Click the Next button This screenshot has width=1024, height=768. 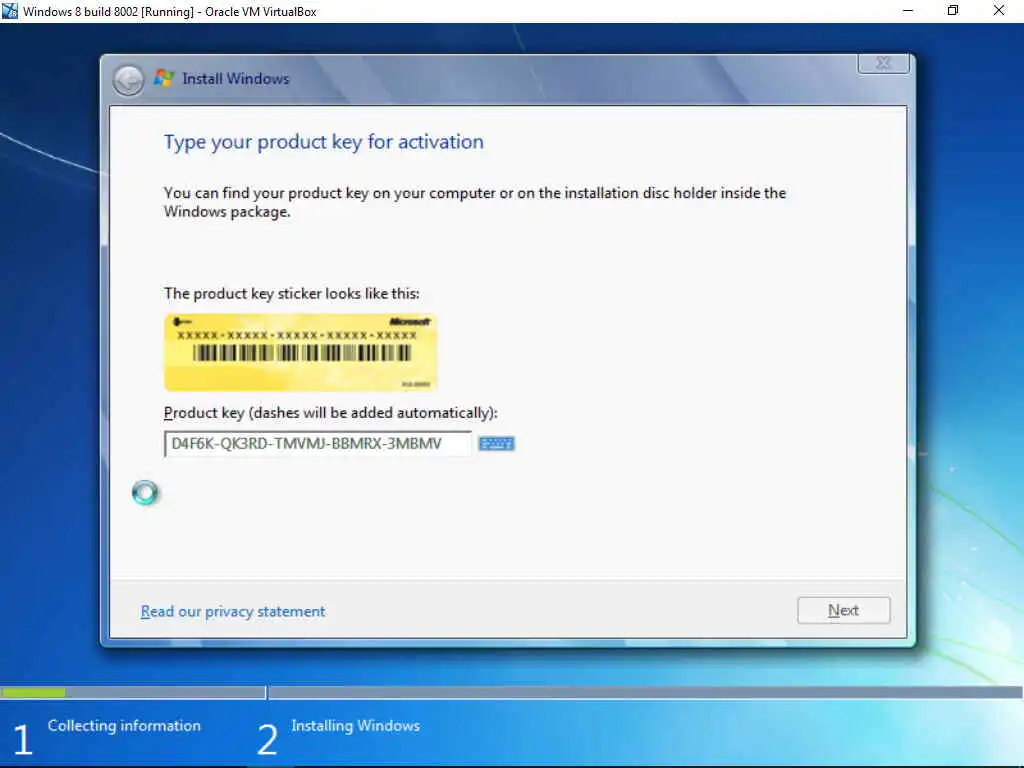843,610
